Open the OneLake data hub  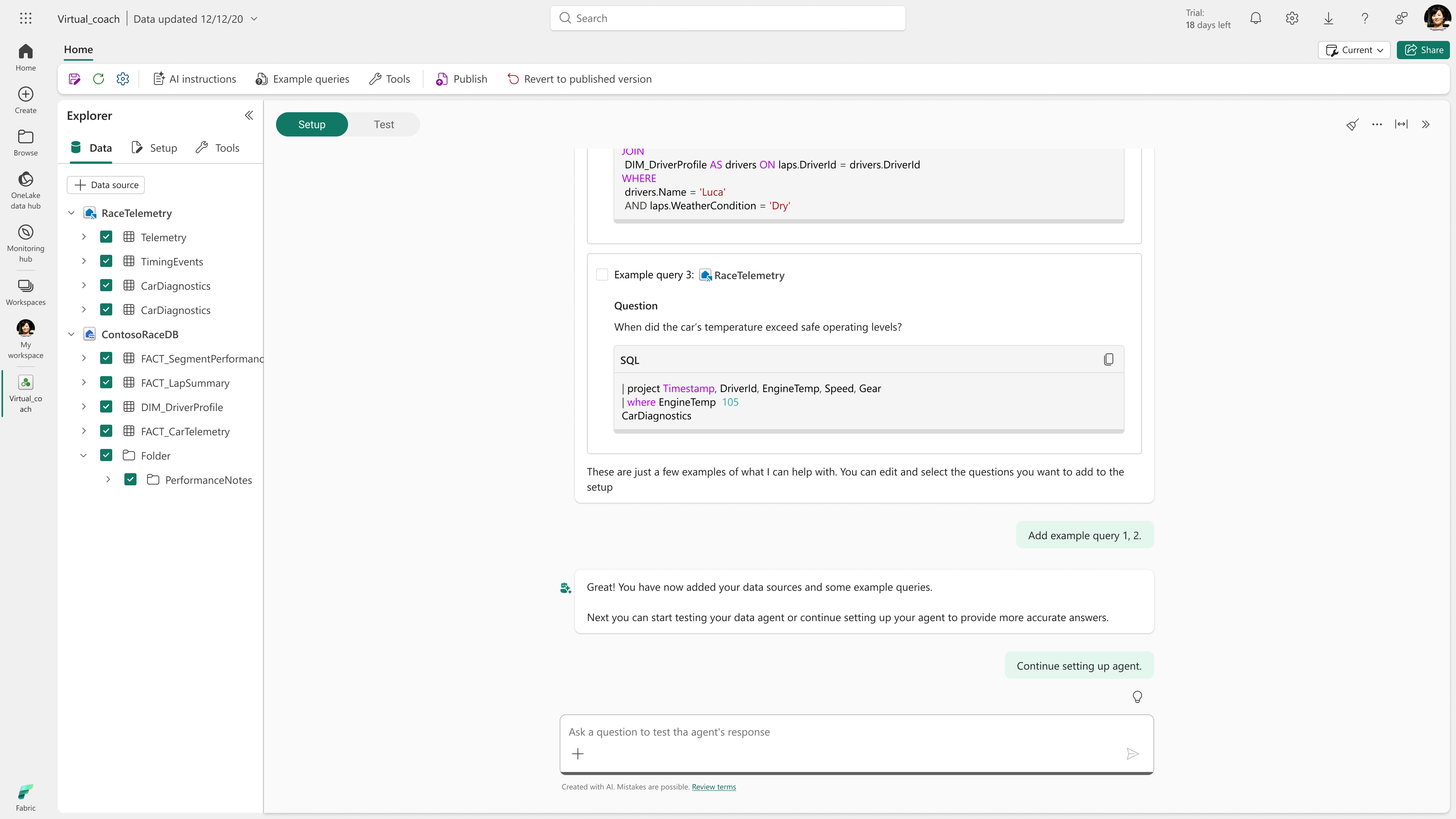tap(25, 190)
